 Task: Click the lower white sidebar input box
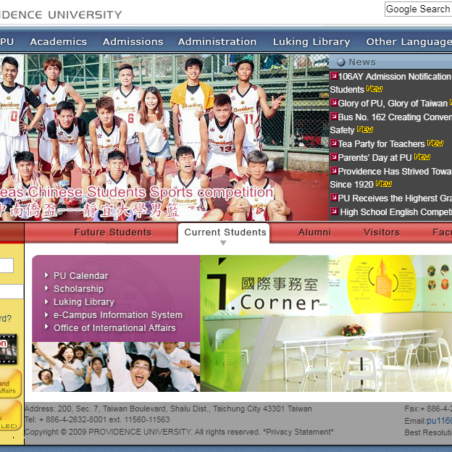[11, 292]
